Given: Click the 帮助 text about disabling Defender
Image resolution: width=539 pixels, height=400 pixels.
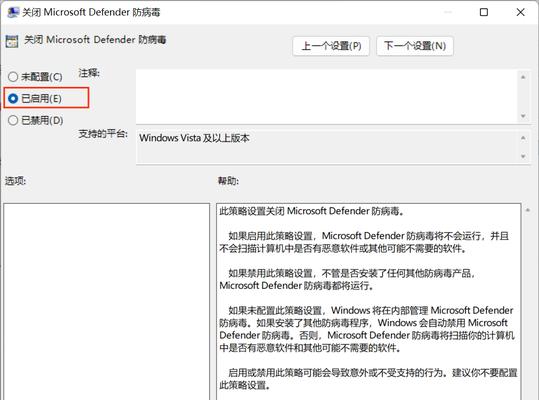Looking at the screenshot, I should (x=348, y=279).
